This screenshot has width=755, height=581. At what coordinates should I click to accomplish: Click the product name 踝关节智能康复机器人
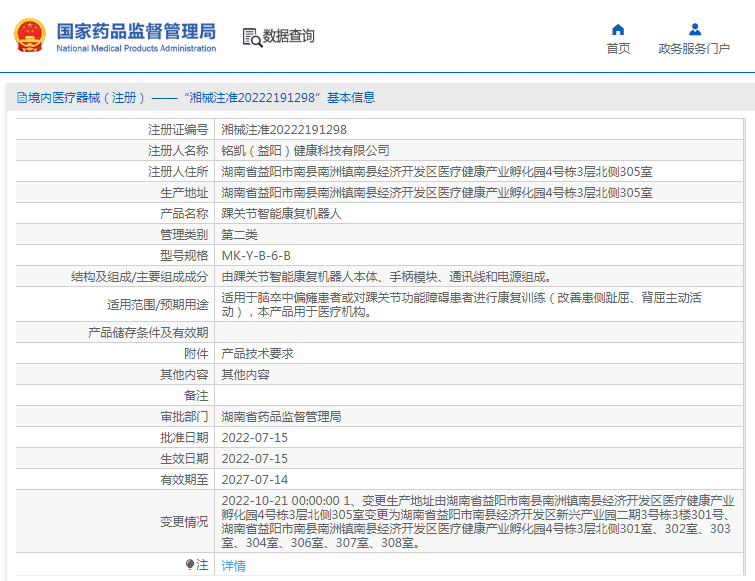[281, 214]
